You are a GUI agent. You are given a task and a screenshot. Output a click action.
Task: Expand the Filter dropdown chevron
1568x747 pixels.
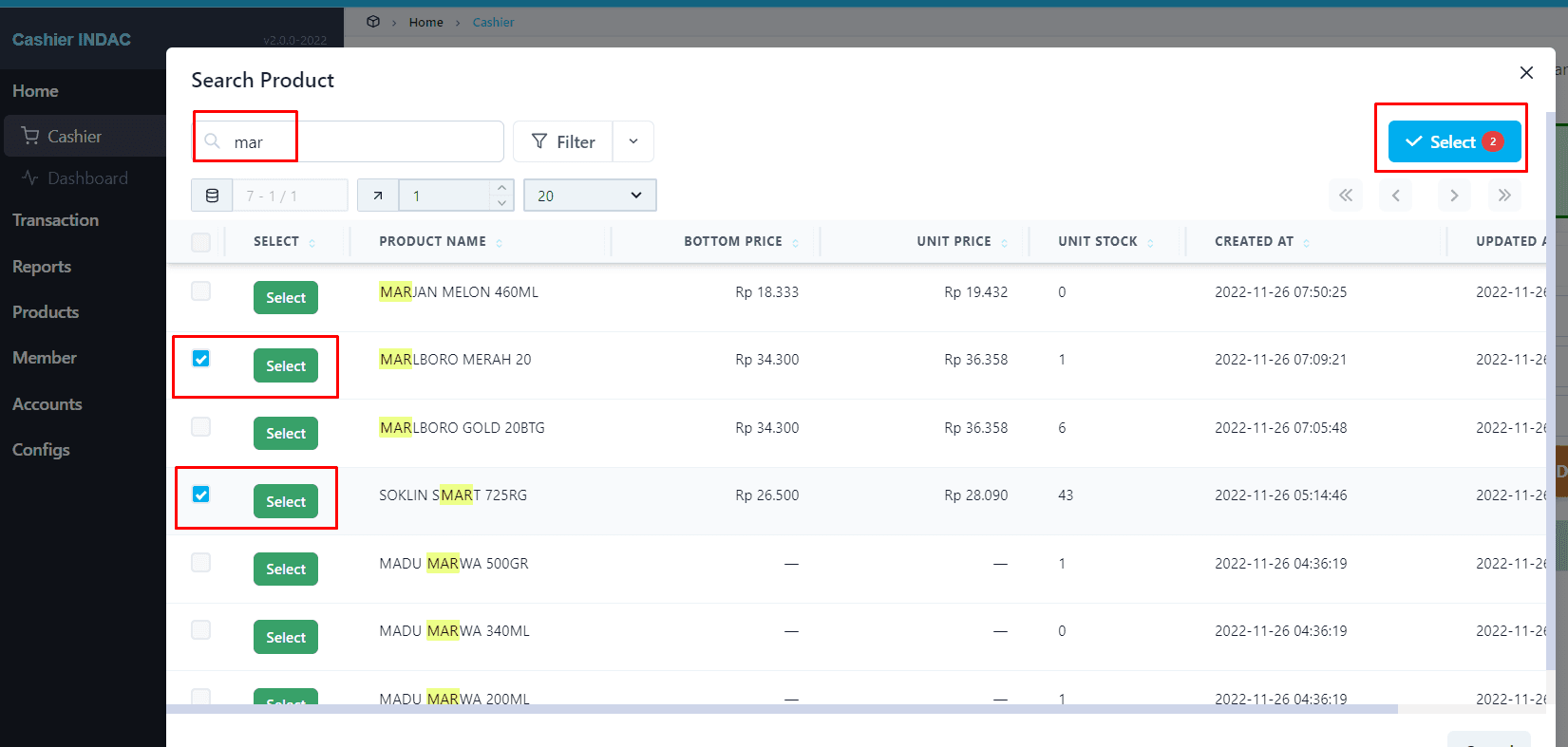click(x=633, y=141)
